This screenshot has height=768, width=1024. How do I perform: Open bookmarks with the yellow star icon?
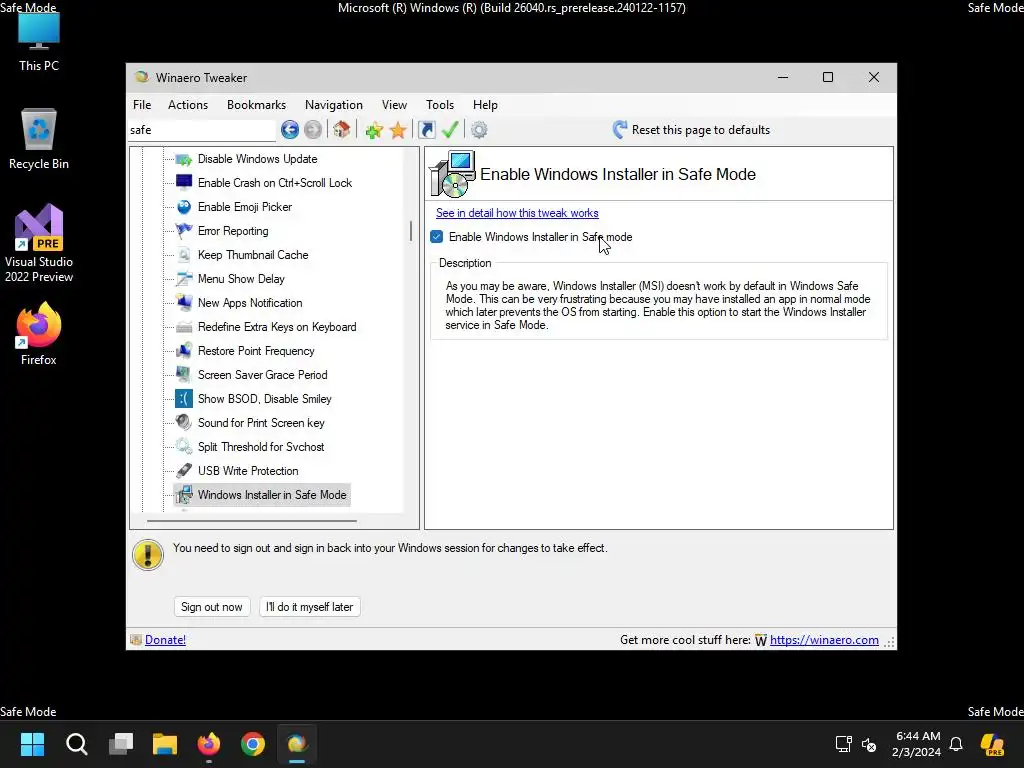click(398, 130)
